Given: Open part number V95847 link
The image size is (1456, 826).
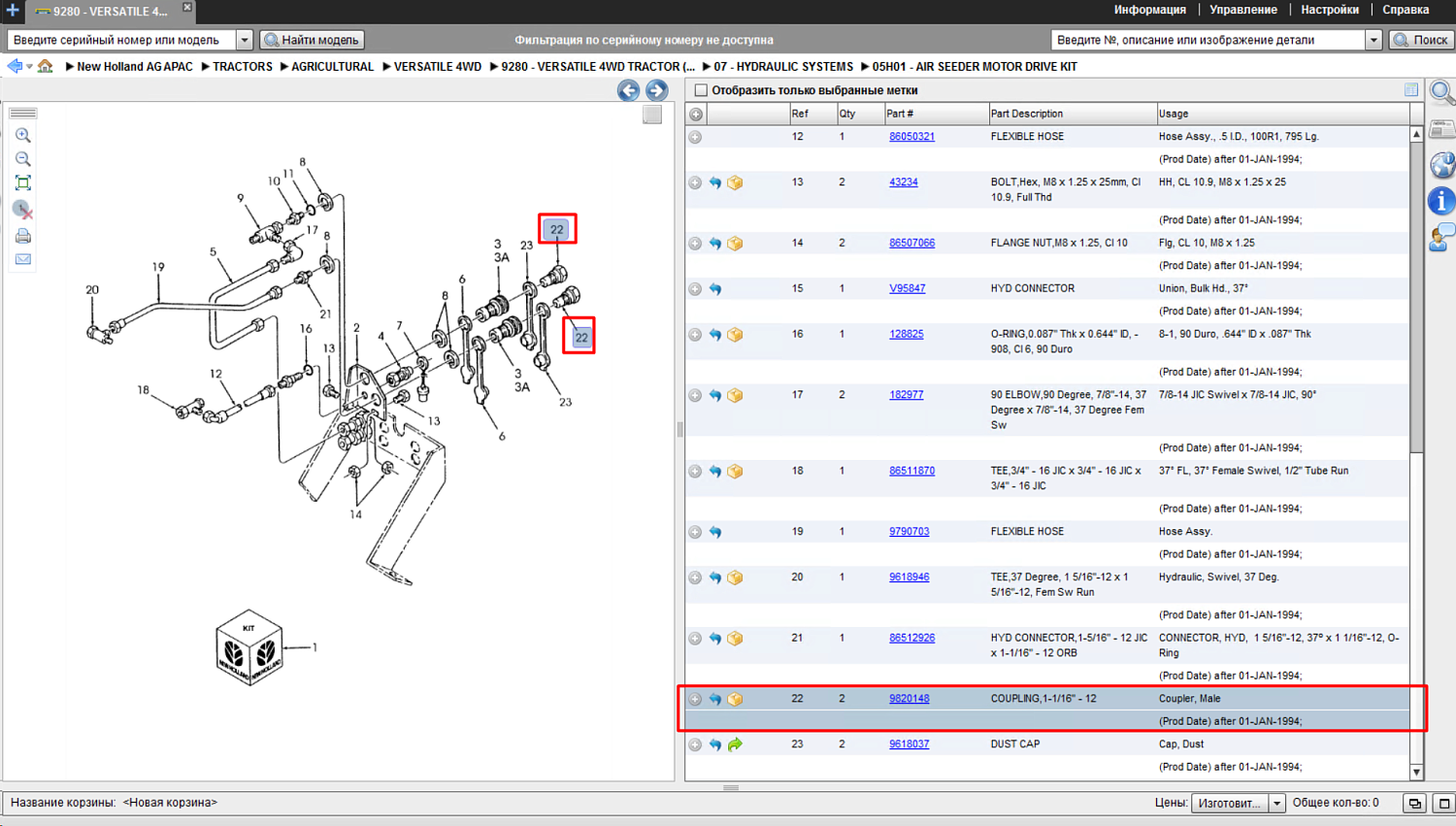Looking at the screenshot, I should (907, 289).
